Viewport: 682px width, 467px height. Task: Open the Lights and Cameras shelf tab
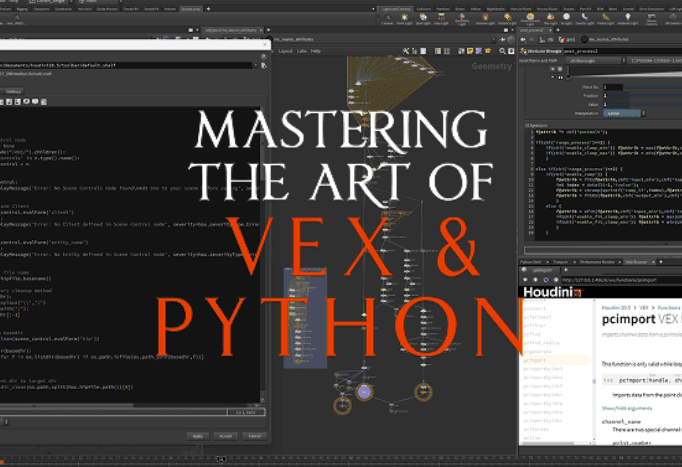399,9
